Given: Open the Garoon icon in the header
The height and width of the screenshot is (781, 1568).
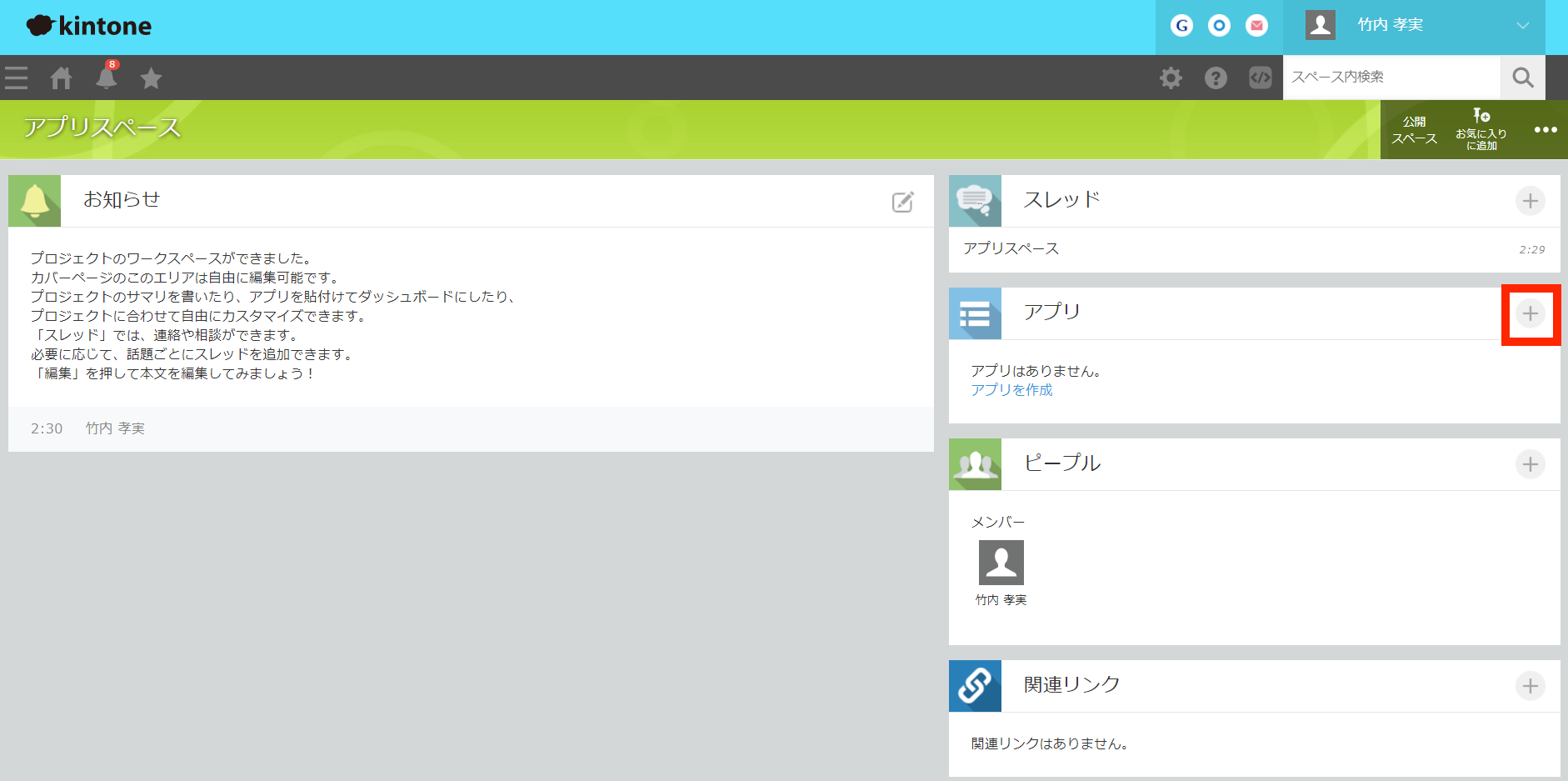Looking at the screenshot, I should pos(1181,25).
